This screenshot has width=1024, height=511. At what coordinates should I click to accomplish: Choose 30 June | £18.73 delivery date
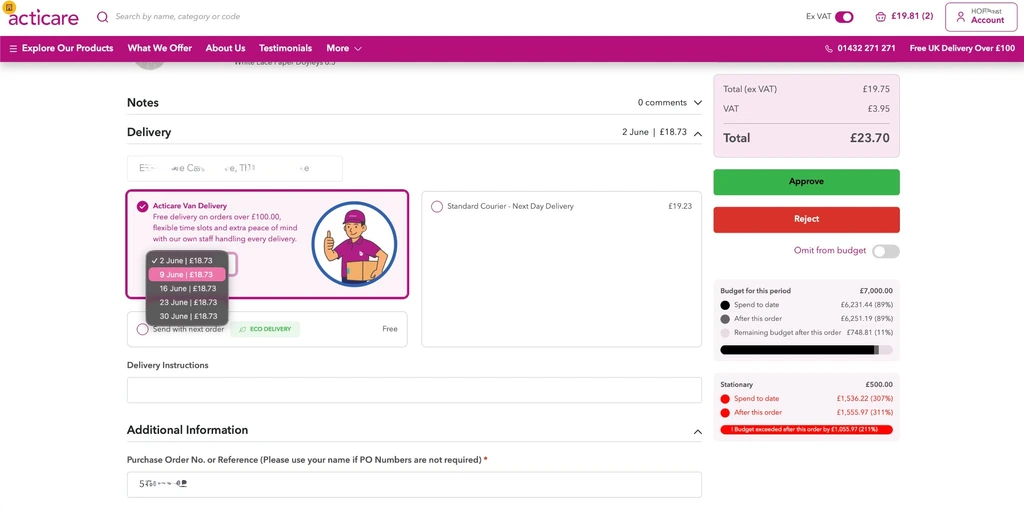187,316
